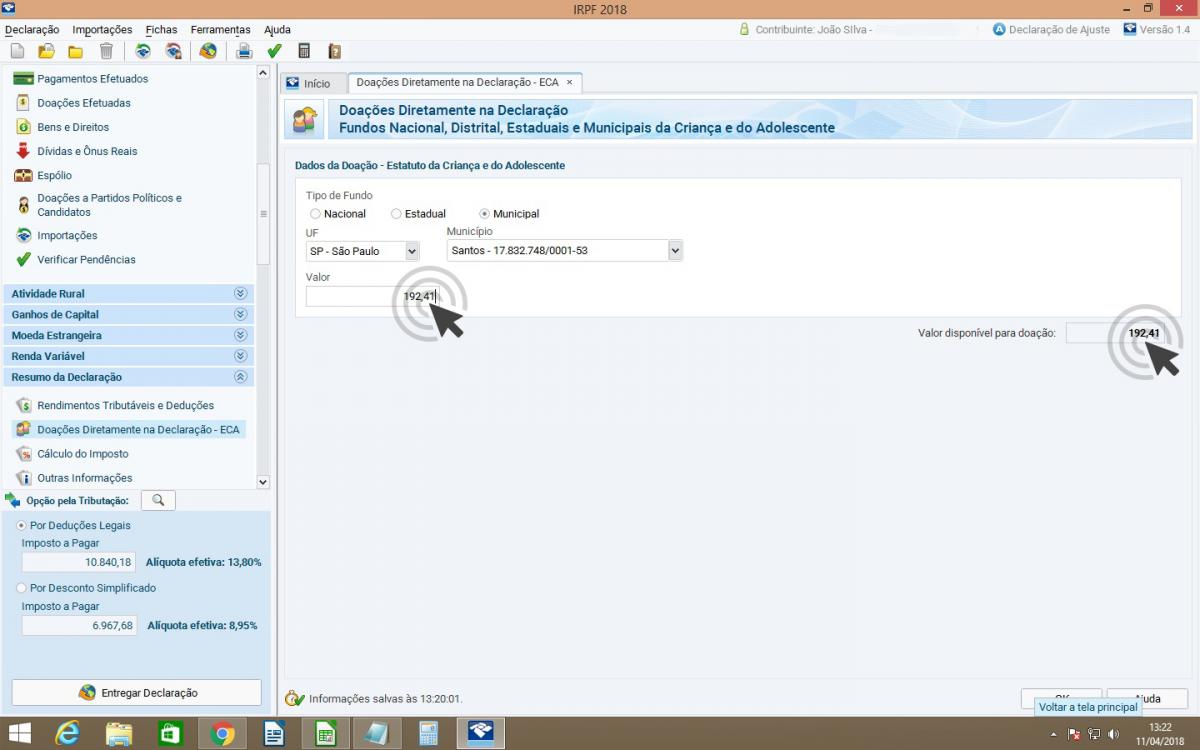Image resolution: width=1200 pixels, height=750 pixels.
Task: Click sidebar scrollbar up arrow
Action: (263, 73)
